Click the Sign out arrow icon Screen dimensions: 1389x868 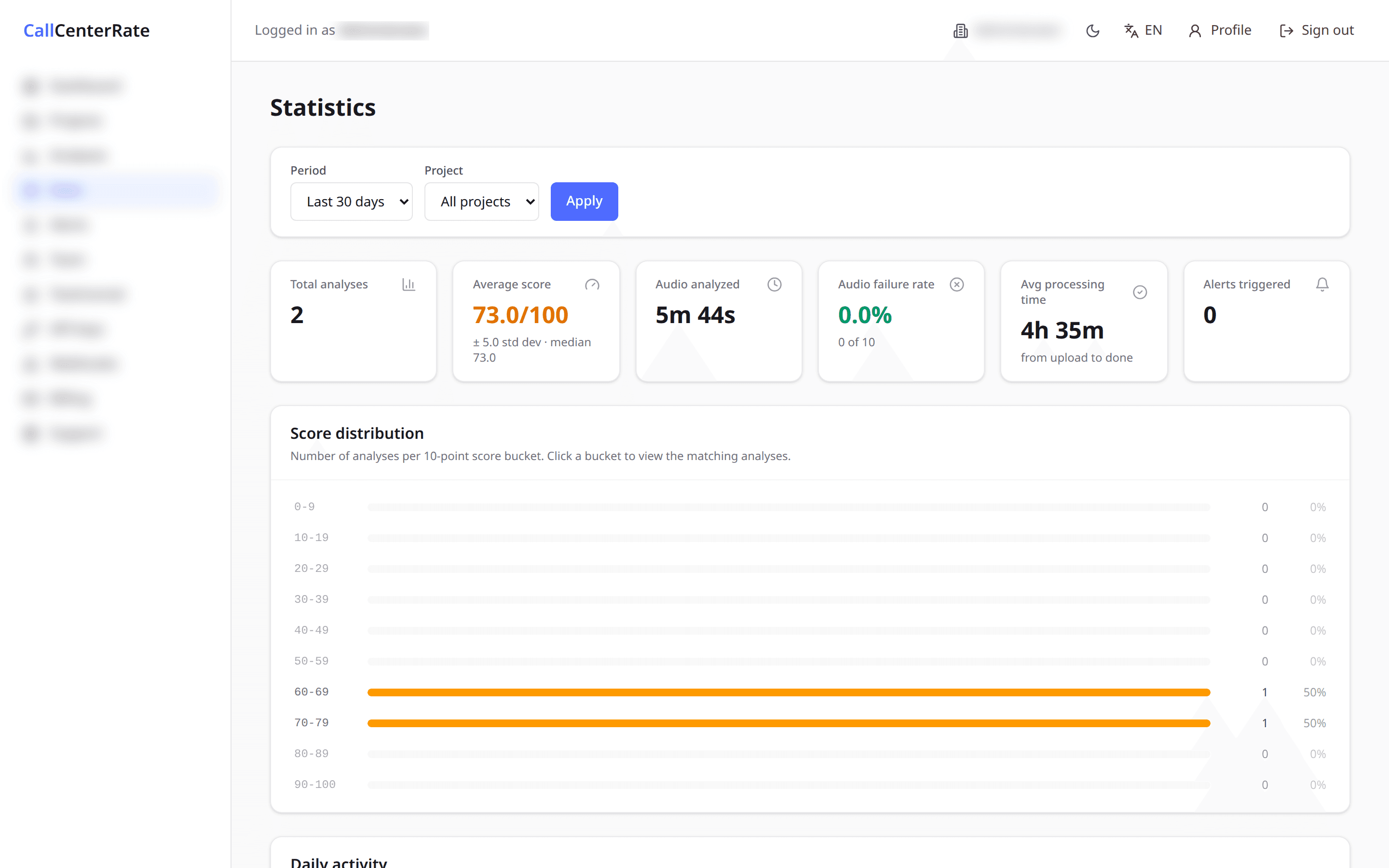1286,30
